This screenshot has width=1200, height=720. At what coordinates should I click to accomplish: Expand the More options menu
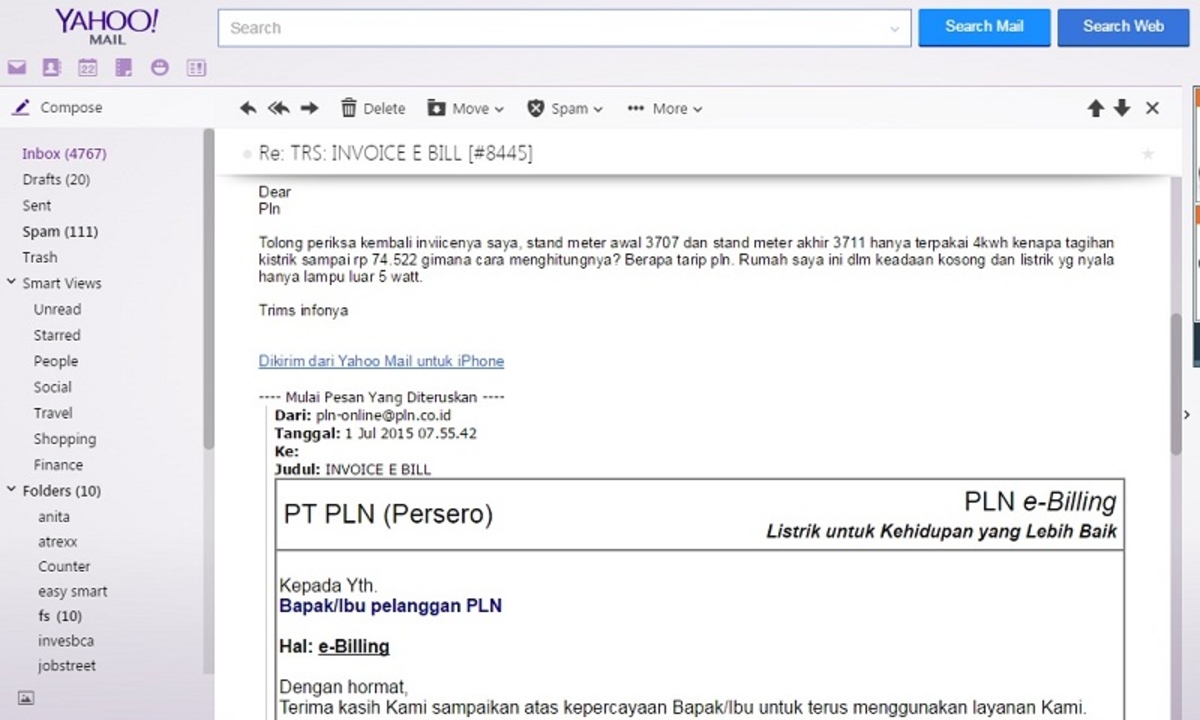[665, 108]
